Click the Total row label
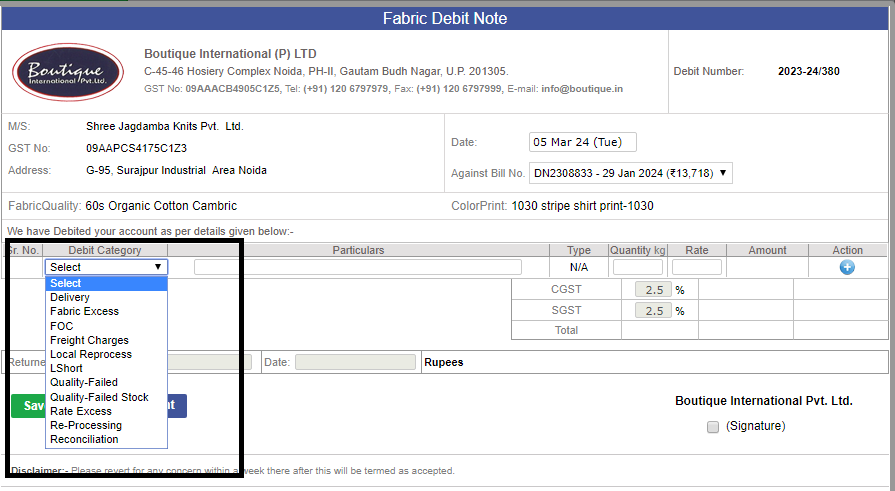Viewport: 895px width, 491px height. click(x=566, y=331)
